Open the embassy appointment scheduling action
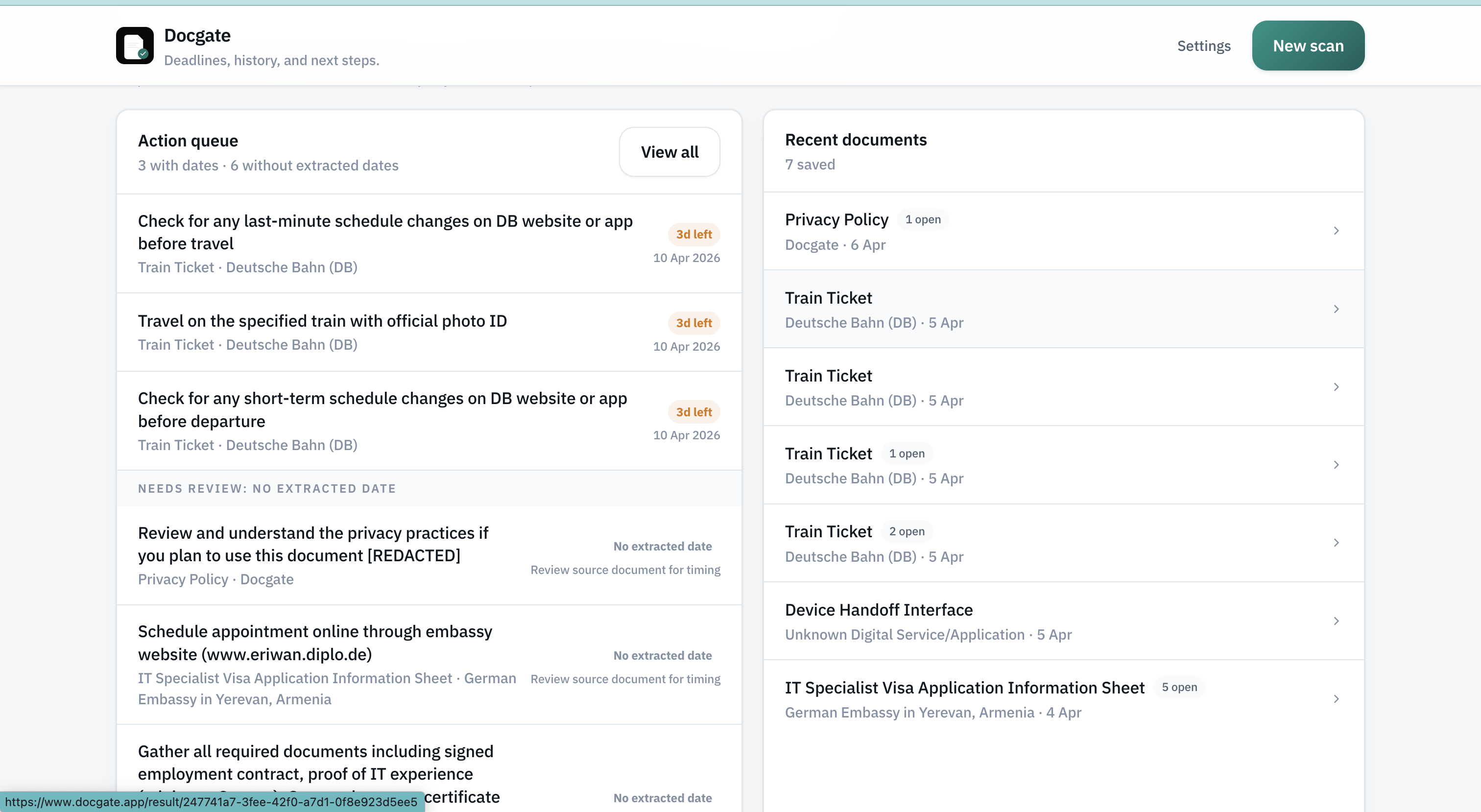The height and width of the screenshot is (812, 1481). (314, 643)
